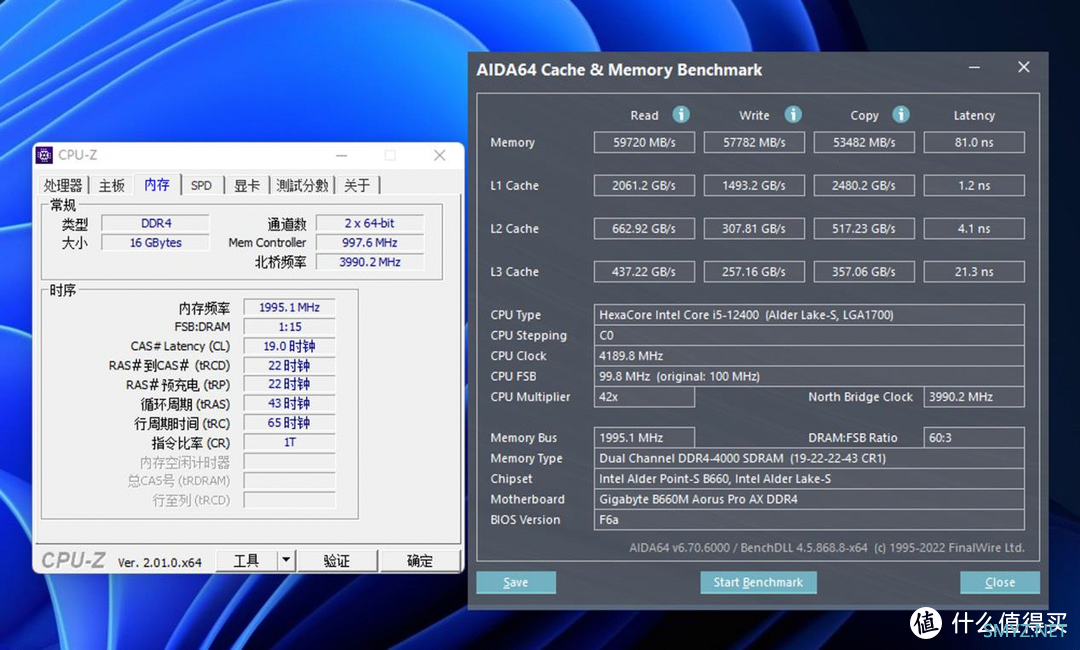The height and width of the screenshot is (650, 1080).
Task: Click Chipset field Intel Alder Point-S B660
Action: [809, 479]
